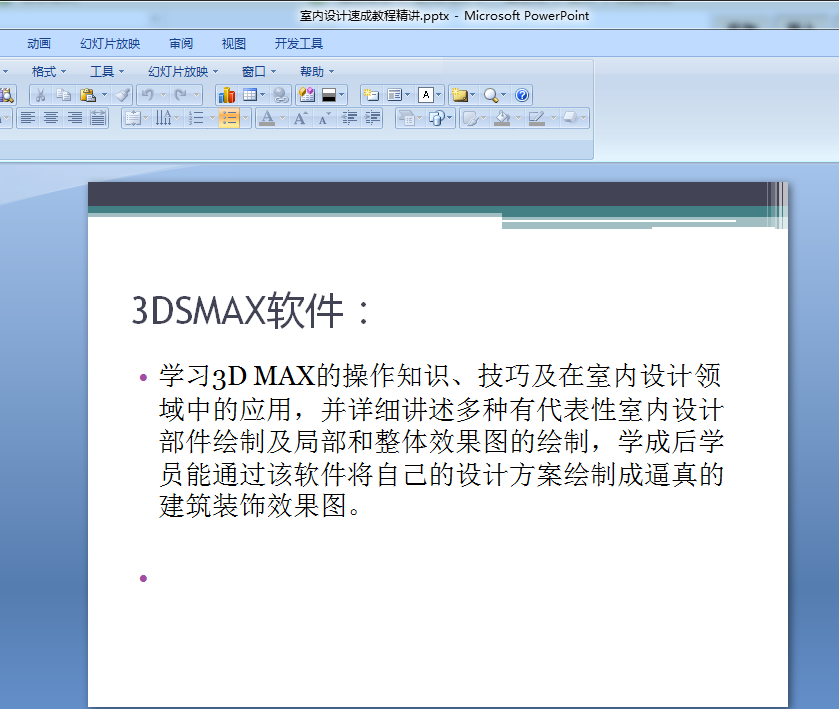Click the Decrease Font Size icon
This screenshot has height=709, width=839.
coord(324,118)
